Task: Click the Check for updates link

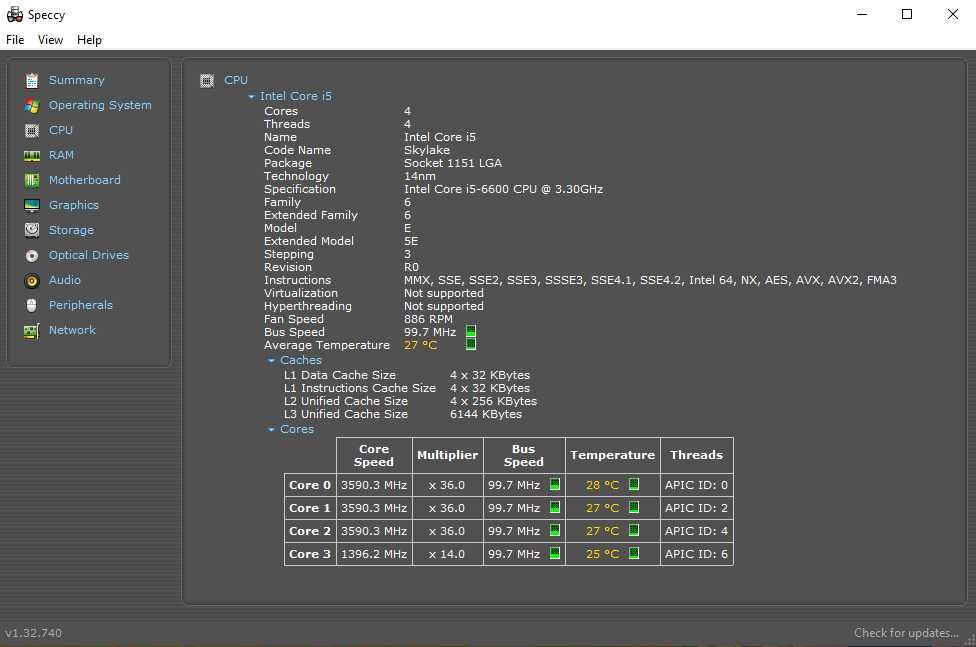Action: pyautogui.click(x=906, y=633)
